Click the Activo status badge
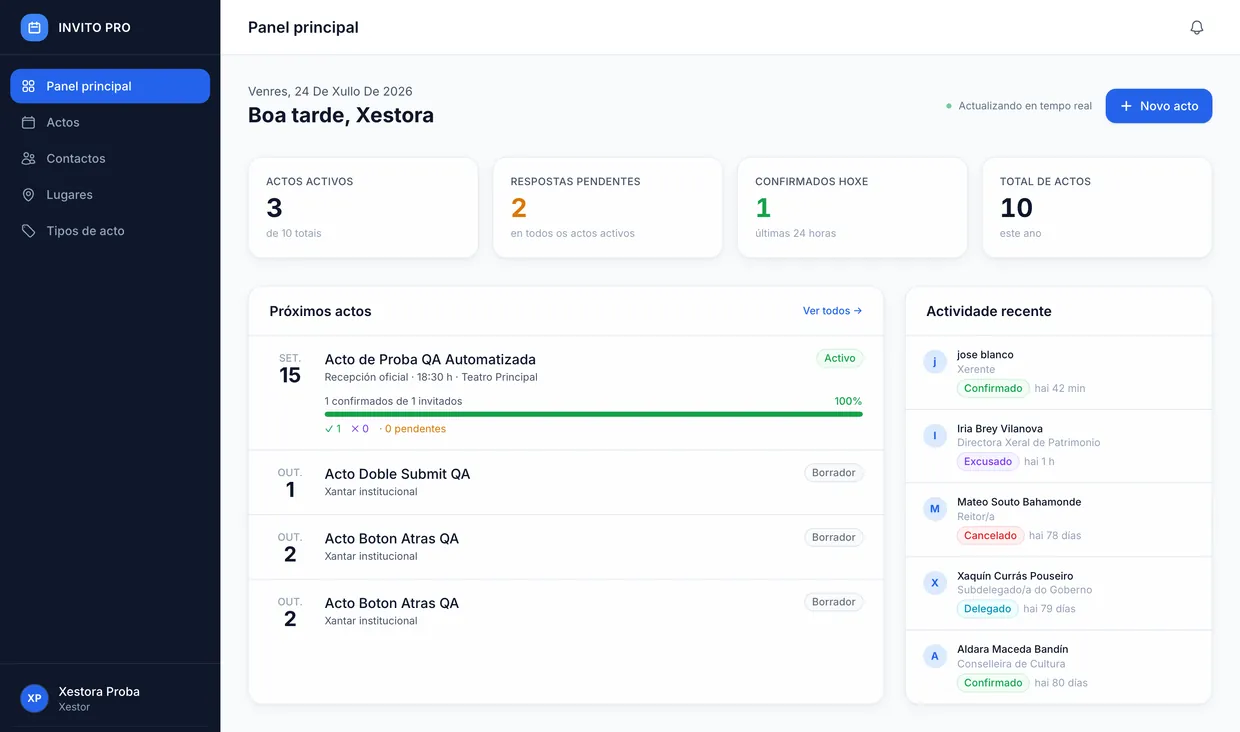1240x732 pixels. 839,358
